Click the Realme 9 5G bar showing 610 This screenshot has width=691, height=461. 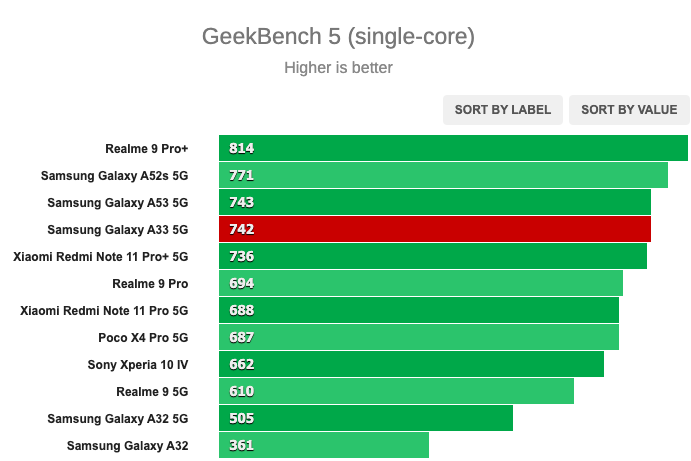click(x=396, y=391)
